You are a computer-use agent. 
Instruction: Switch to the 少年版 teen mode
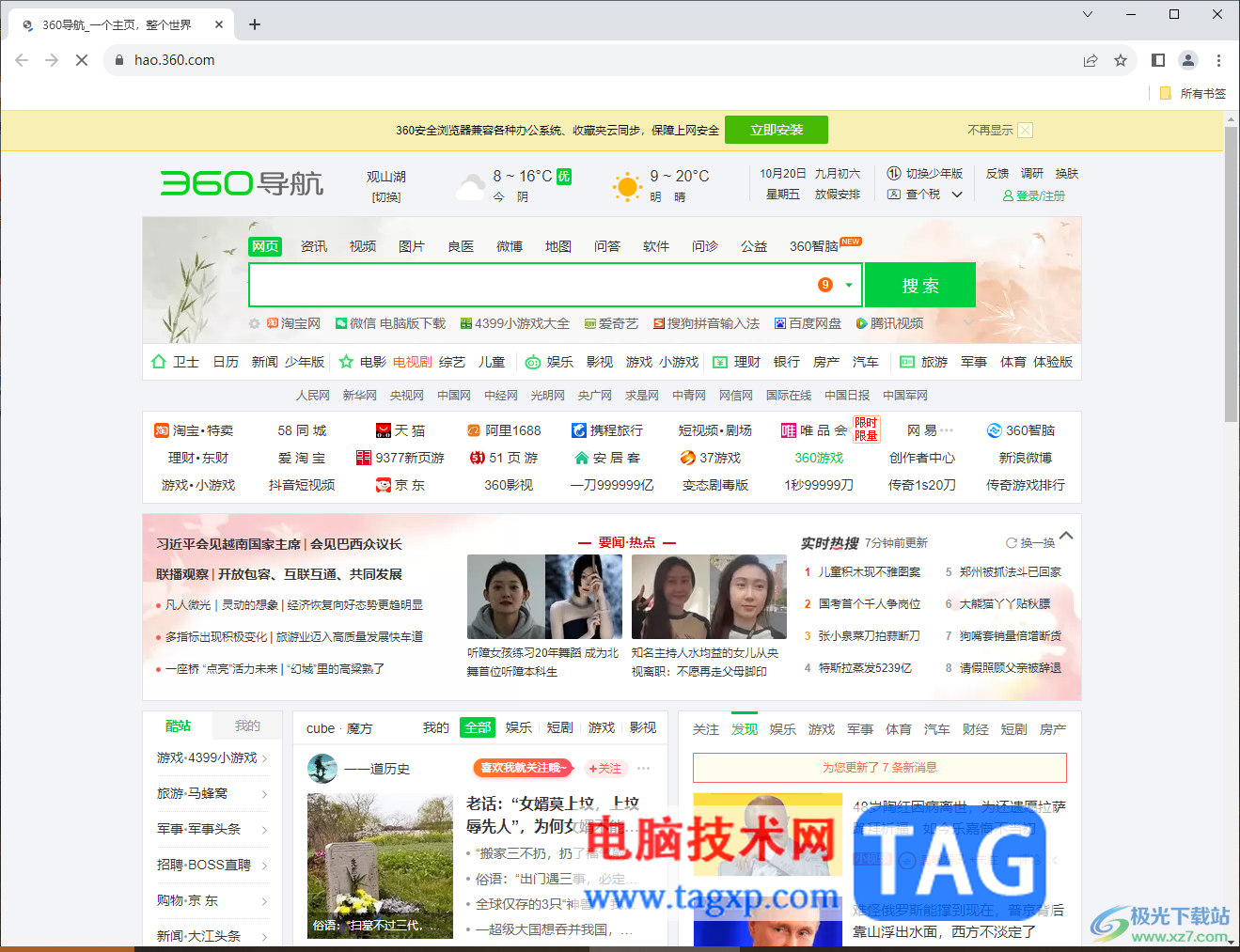click(x=933, y=173)
